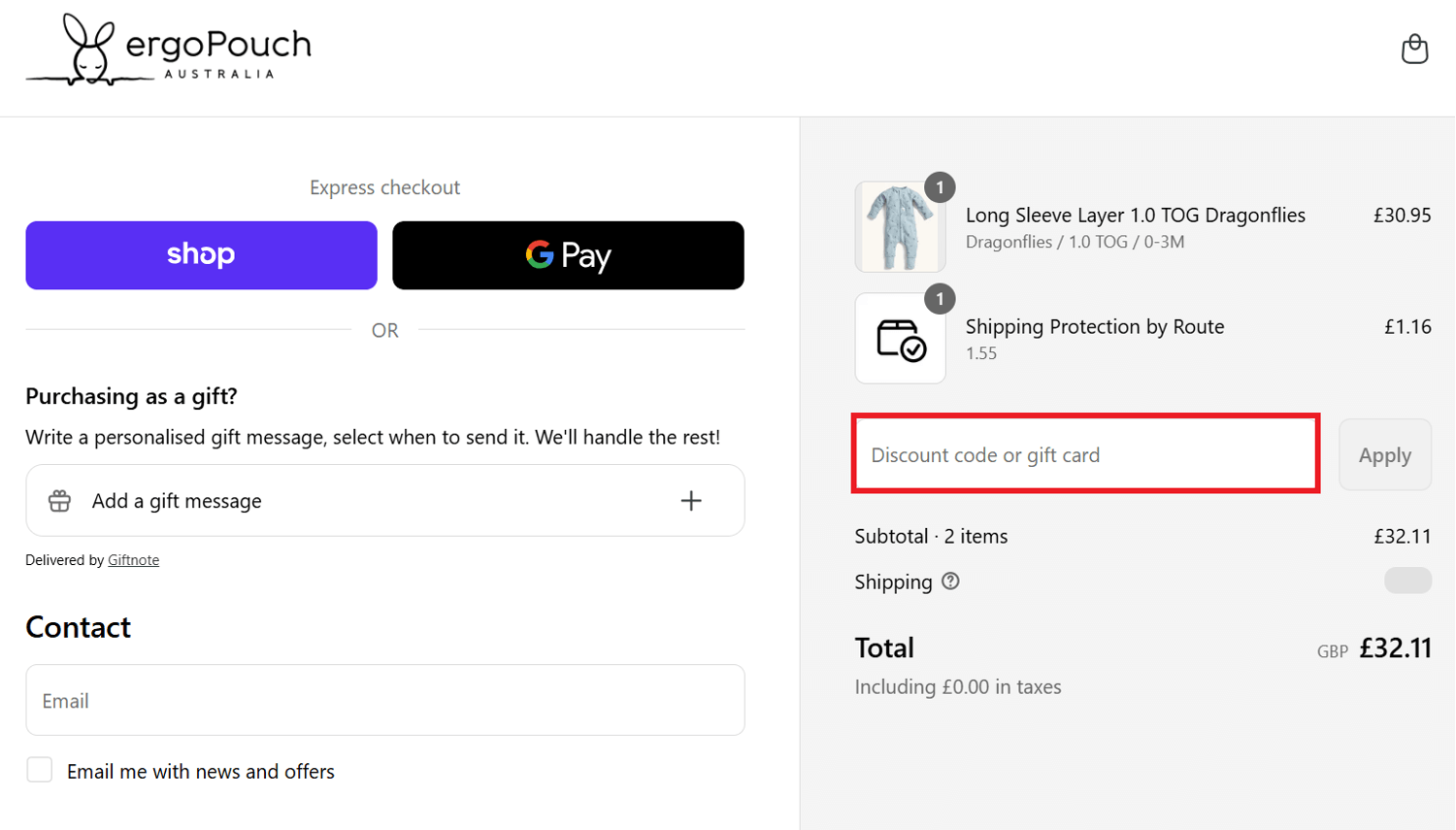Image resolution: width=1456 pixels, height=830 pixels.
Task: Click the £32.11 total price
Action: coord(1395,647)
